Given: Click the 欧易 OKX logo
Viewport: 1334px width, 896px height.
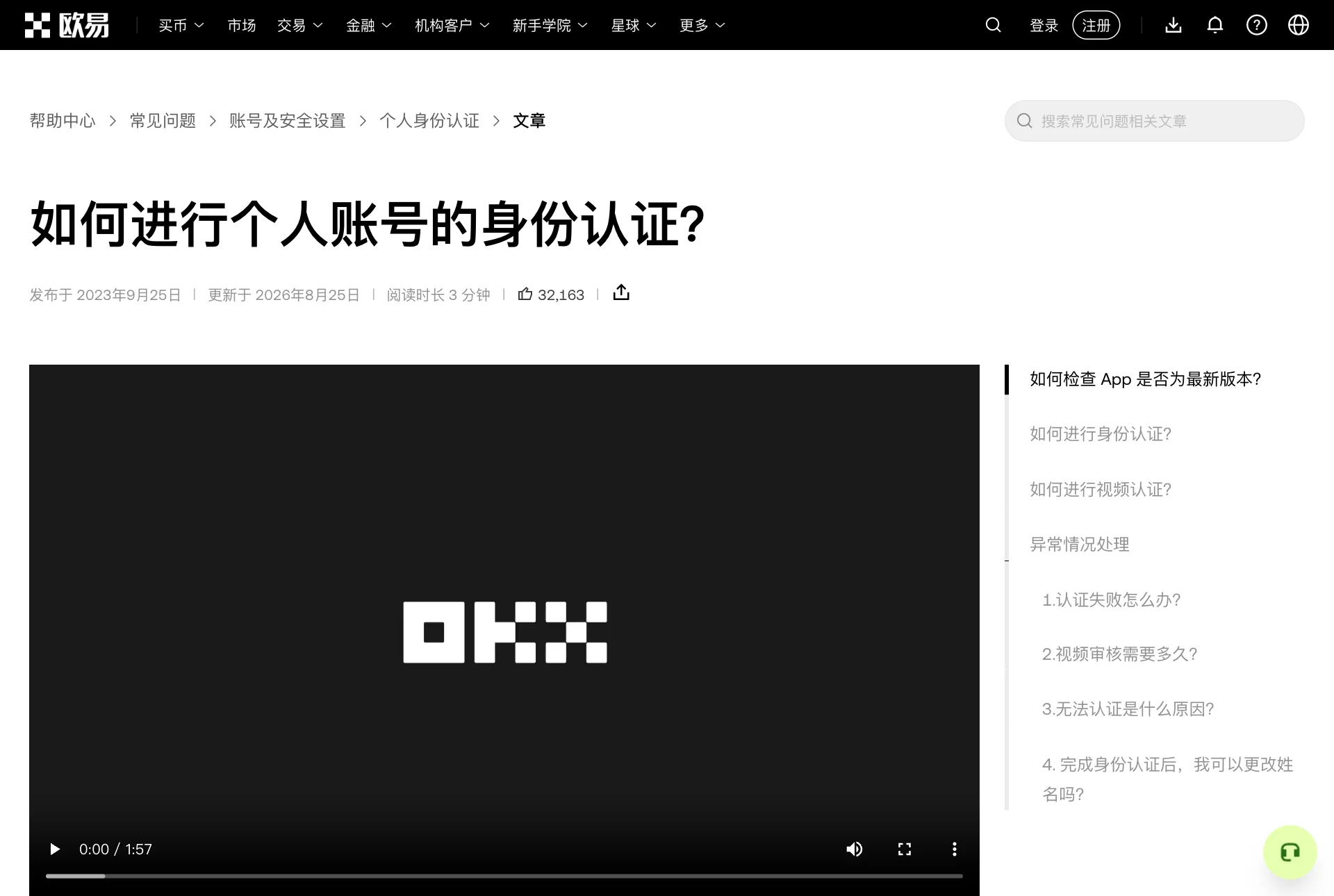Looking at the screenshot, I should click(67, 25).
